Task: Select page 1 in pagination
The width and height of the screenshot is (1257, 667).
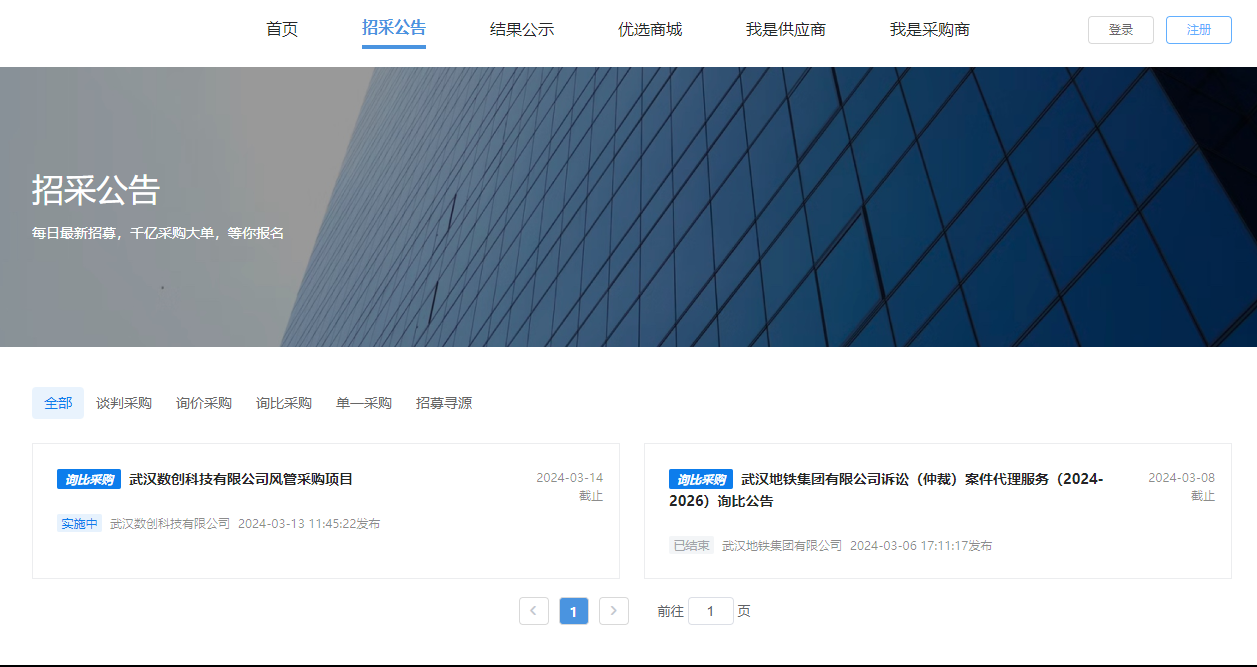Action: pos(574,611)
